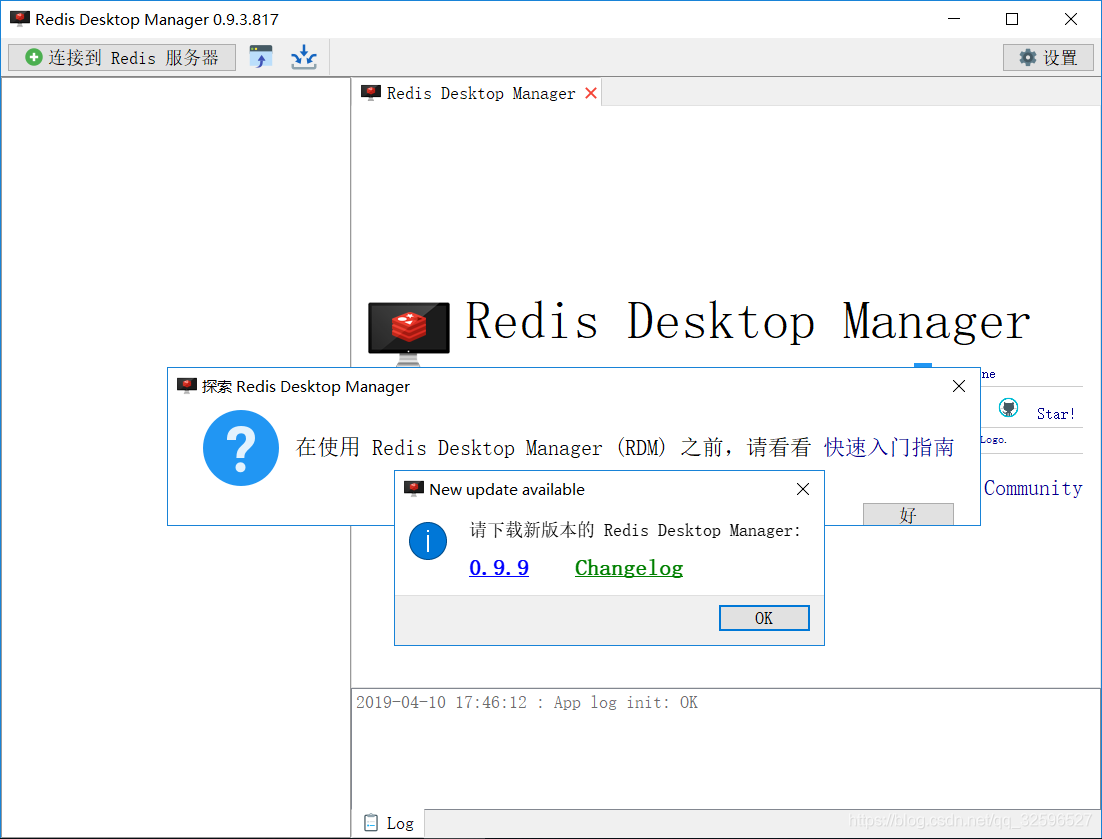Image resolution: width=1102 pixels, height=839 pixels.
Task: Click the app icon in the title bar
Action: pyautogui.click(x=20, y=18)
